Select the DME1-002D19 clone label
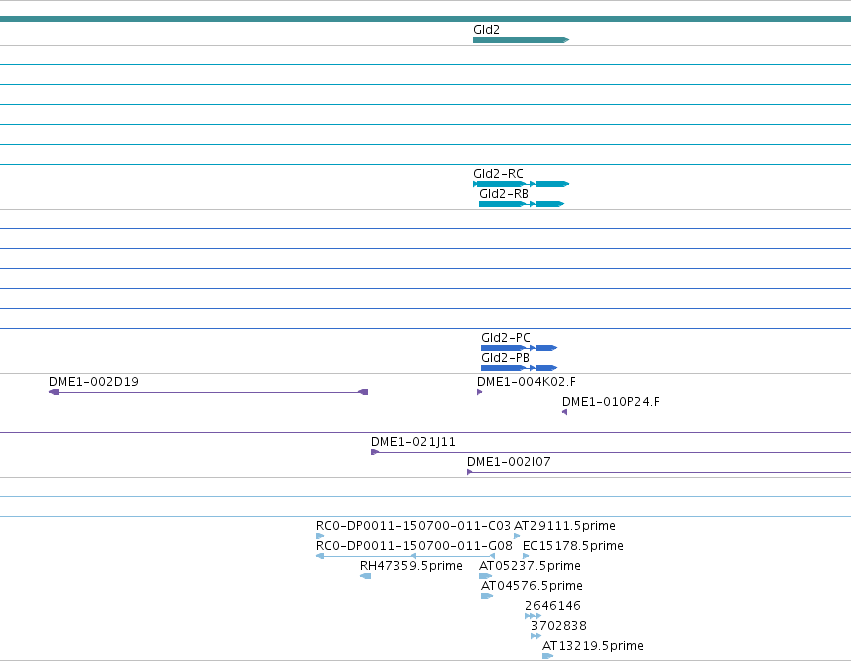851x661 pixels. 94,382
